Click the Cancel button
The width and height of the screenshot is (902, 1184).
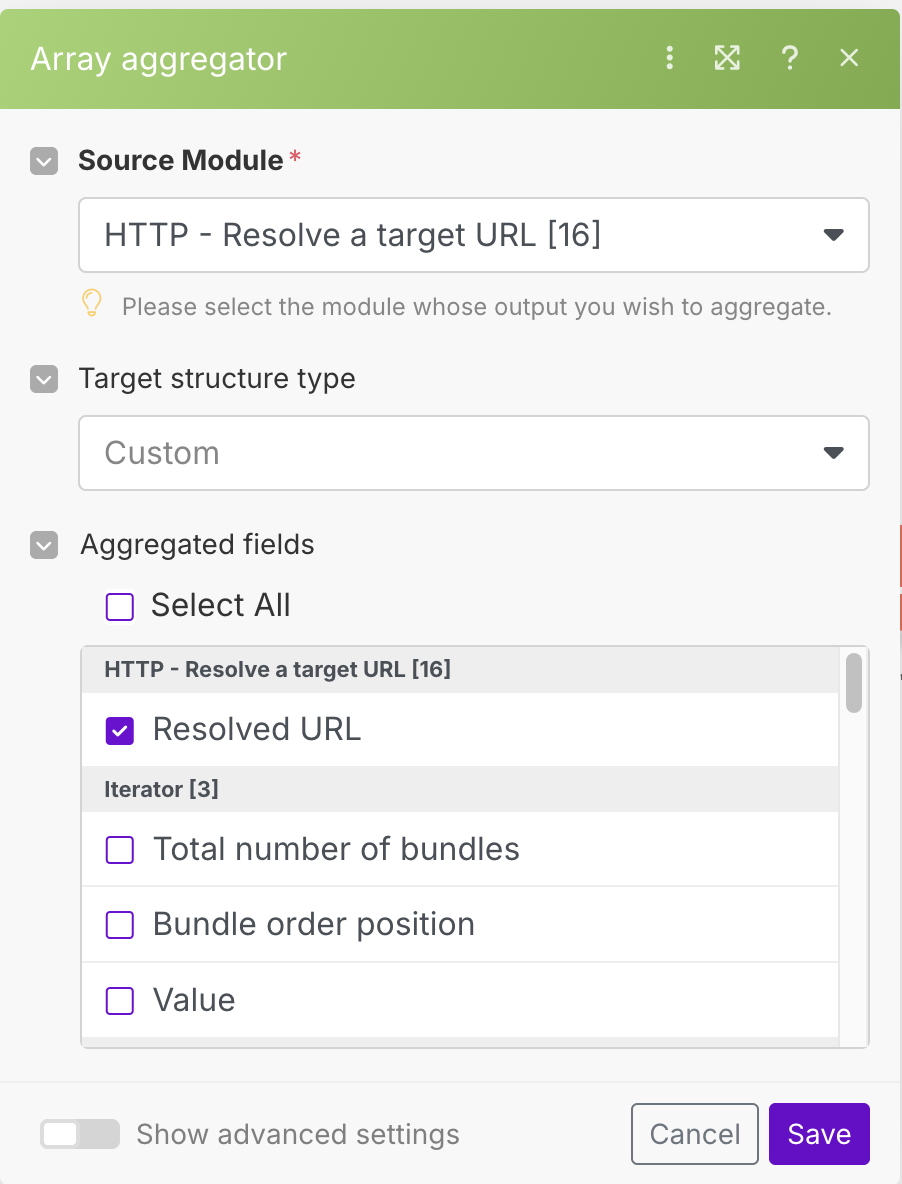click(695, 1134)
